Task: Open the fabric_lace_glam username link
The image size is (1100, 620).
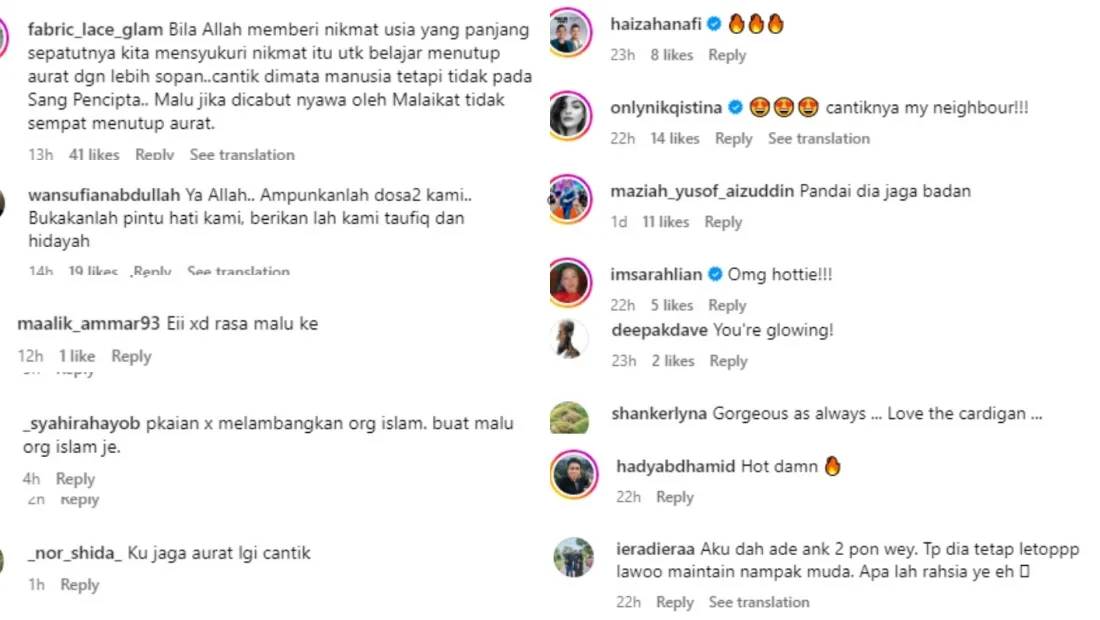Action: point(95,29)
